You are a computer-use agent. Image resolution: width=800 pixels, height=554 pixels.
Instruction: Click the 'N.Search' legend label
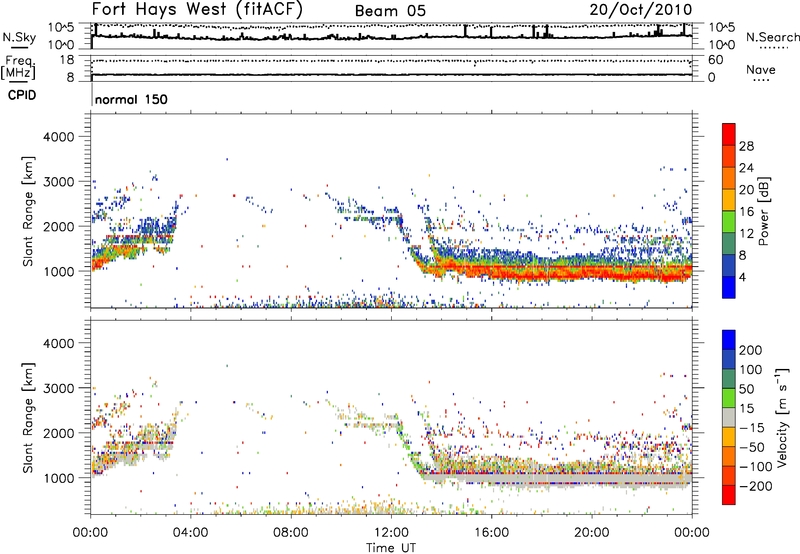773,37
